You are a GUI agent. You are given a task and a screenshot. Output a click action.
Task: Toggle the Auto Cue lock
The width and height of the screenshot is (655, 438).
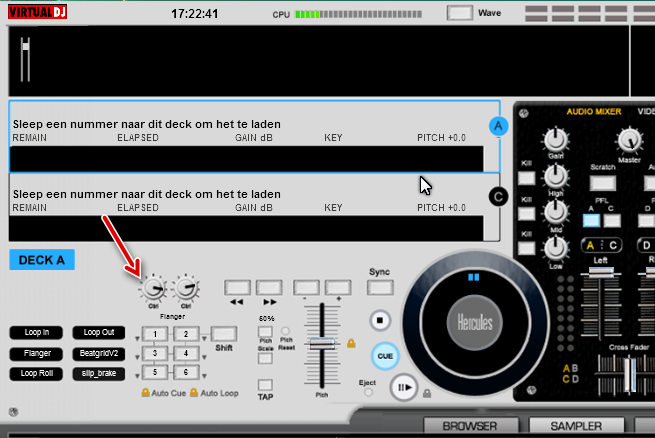click(x=145, y=392)
